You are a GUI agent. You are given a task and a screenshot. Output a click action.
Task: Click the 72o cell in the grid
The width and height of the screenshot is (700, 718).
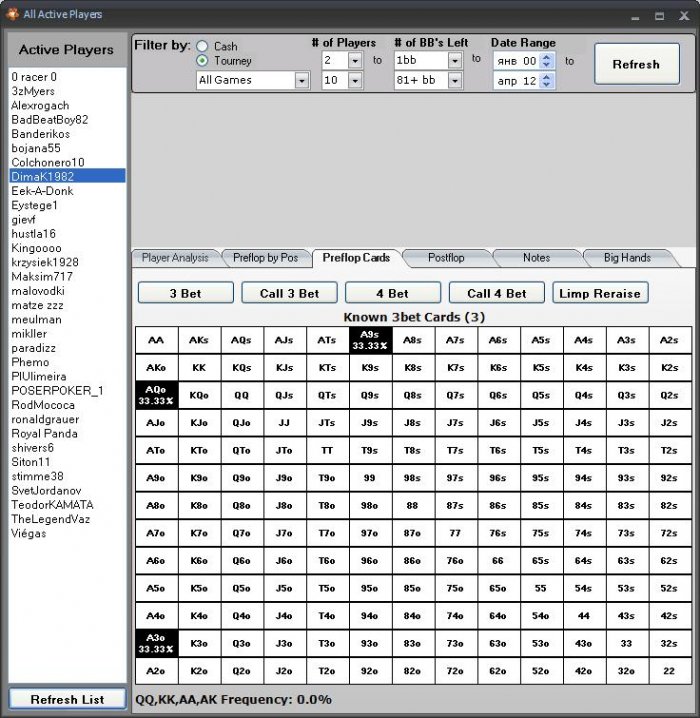[x=455, y=671]
